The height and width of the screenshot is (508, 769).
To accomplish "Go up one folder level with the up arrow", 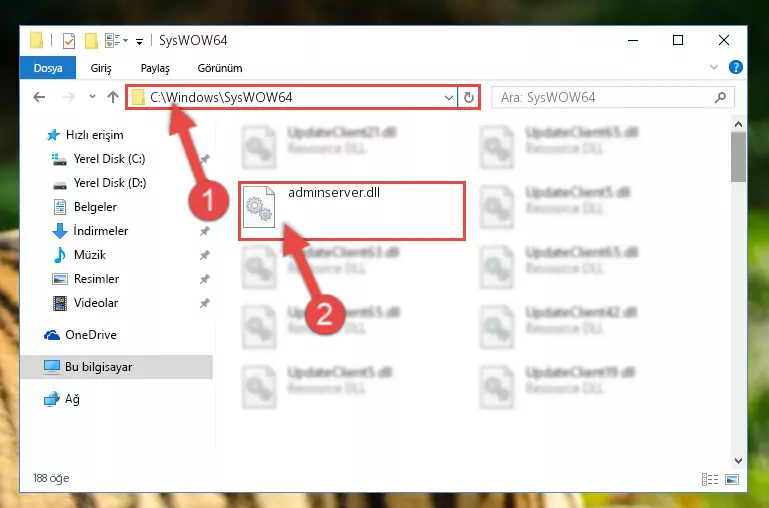I will coord(113,97).
